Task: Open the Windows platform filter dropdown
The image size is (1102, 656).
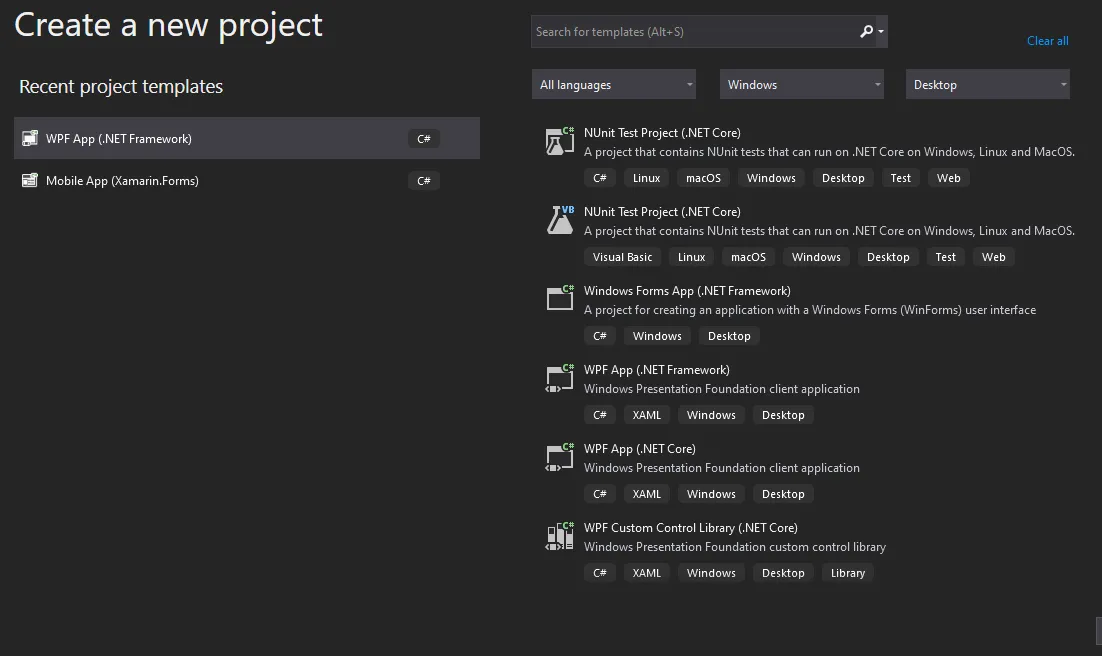Action: tap(801, 84)
